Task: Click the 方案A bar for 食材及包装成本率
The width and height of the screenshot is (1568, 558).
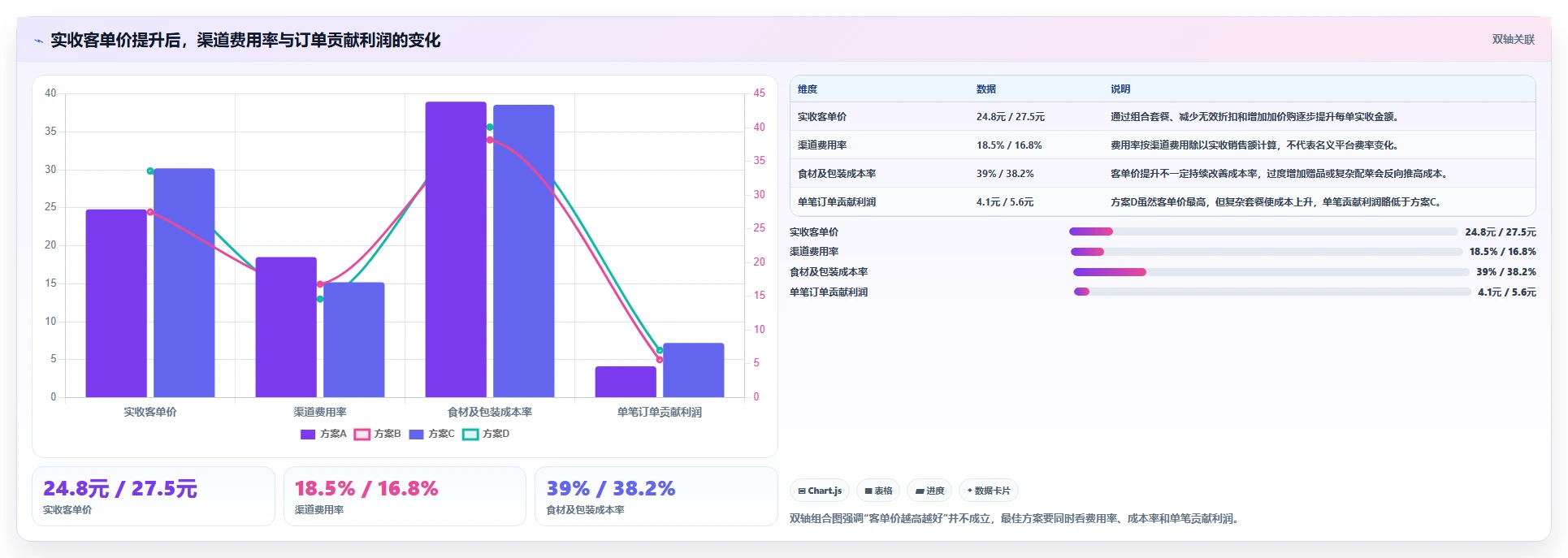Action: 456,249
